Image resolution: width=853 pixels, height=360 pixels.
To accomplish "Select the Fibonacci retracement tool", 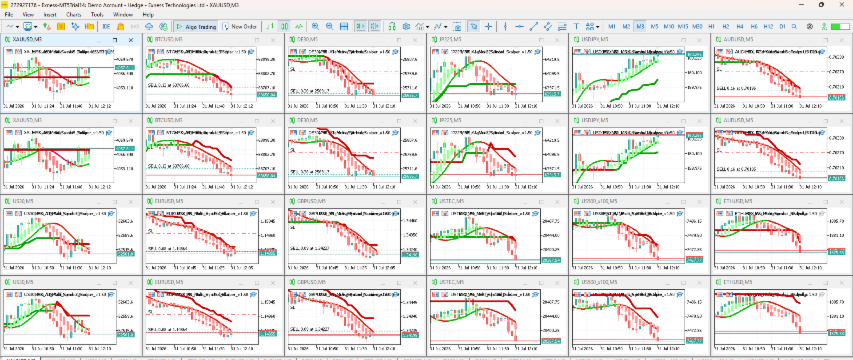I will [x=562, y=26].
